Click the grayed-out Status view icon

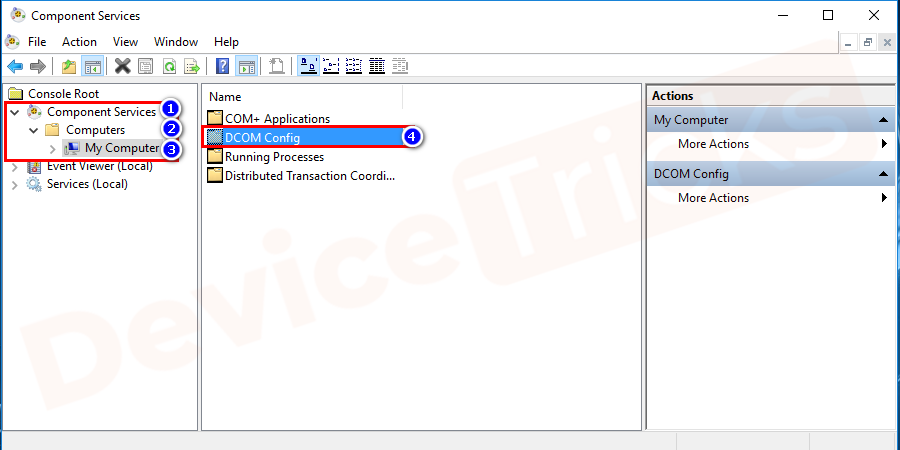[400, 67]
